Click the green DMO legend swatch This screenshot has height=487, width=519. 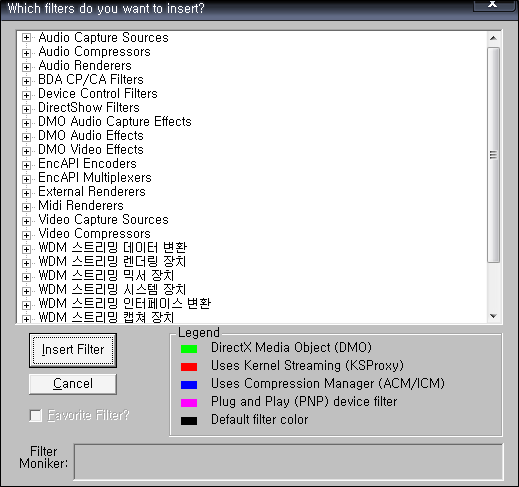189,349
